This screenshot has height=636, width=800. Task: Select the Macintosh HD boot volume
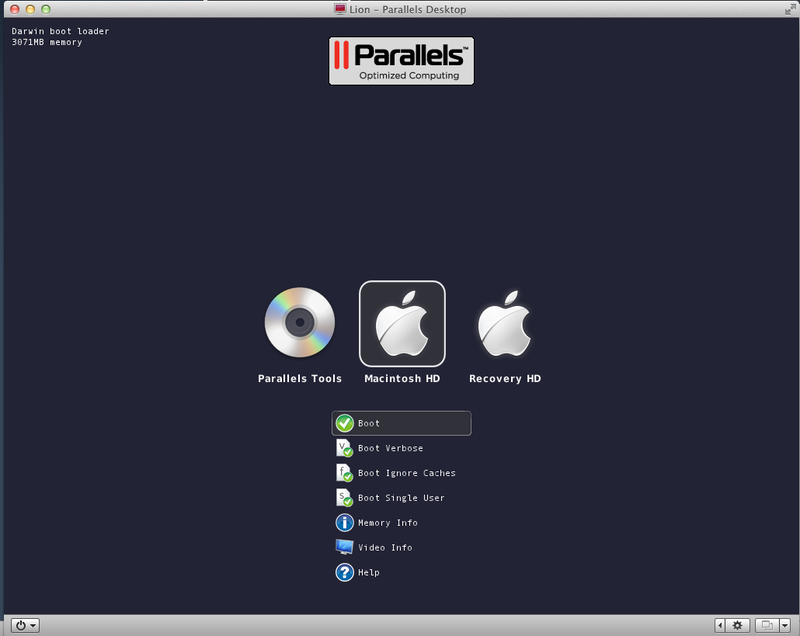click(402, 324)
